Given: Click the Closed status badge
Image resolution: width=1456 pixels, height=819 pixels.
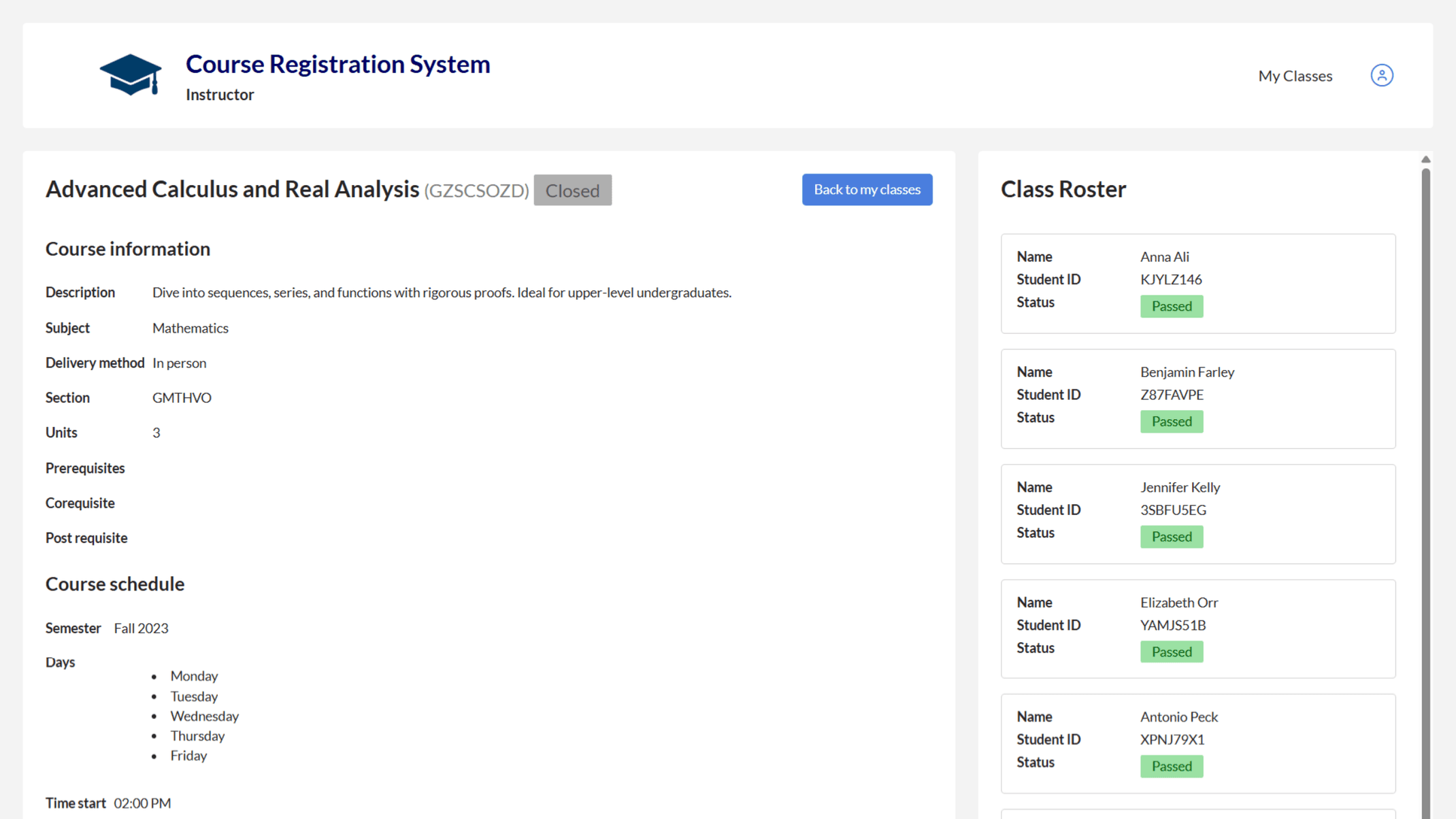Looking at the screenshot, I should pyautogui.click(x=572, y=190).
